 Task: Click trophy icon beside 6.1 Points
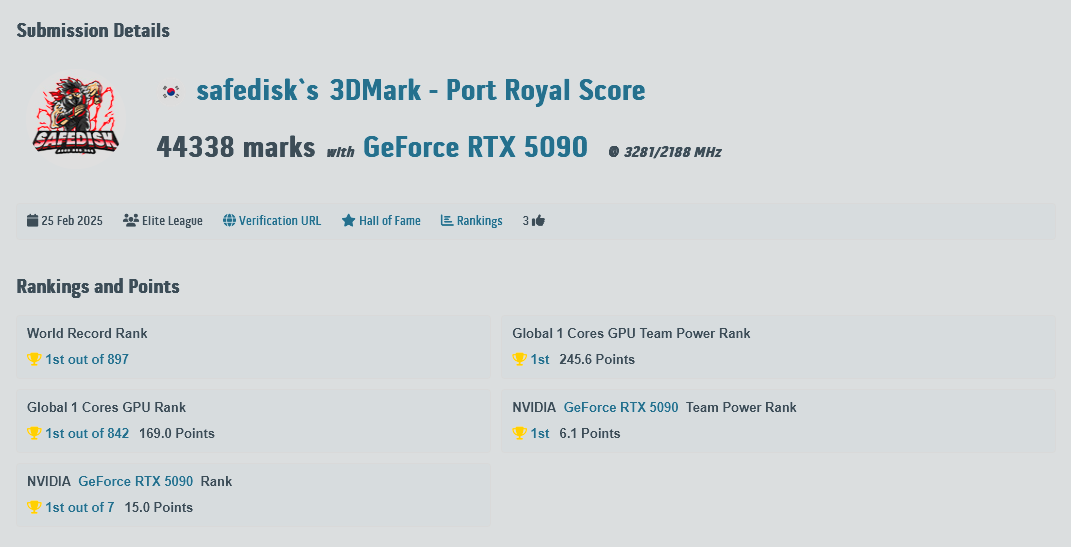coord(520,432)
